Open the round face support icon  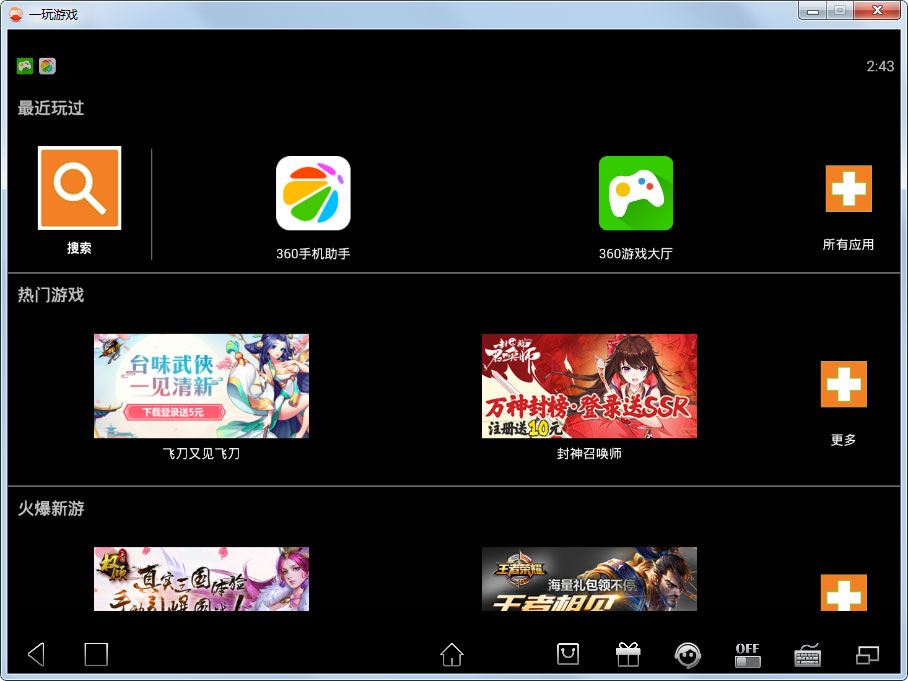687,654
